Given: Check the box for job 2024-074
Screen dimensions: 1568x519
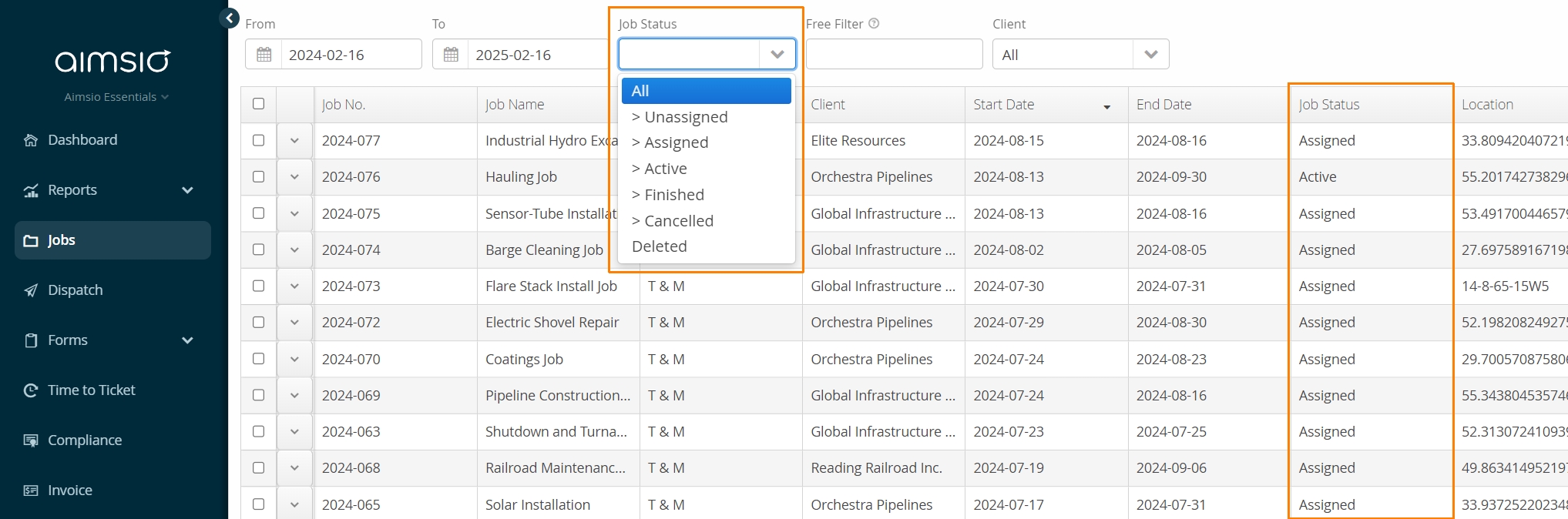Looking at the screenshot, I should [259, 249].
